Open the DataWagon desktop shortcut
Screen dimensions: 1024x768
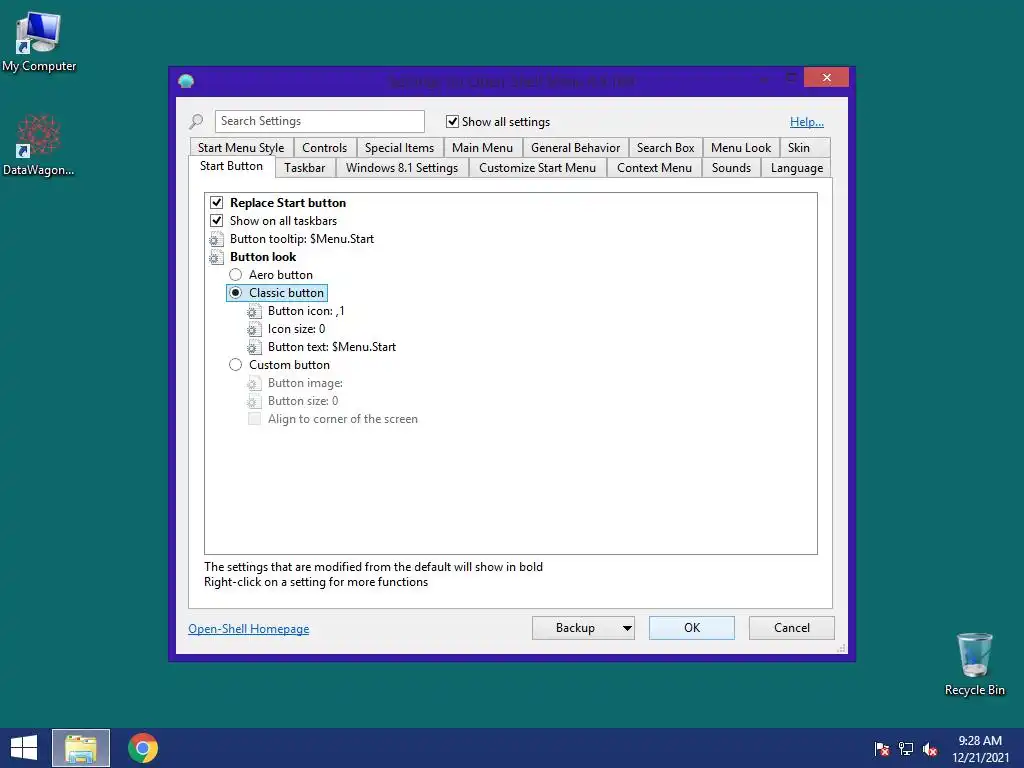[39, 145]
